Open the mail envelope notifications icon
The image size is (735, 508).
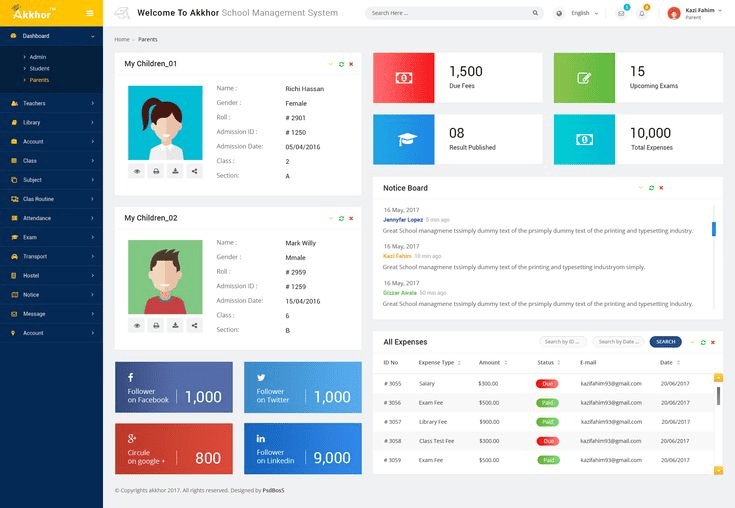(621, 14)
